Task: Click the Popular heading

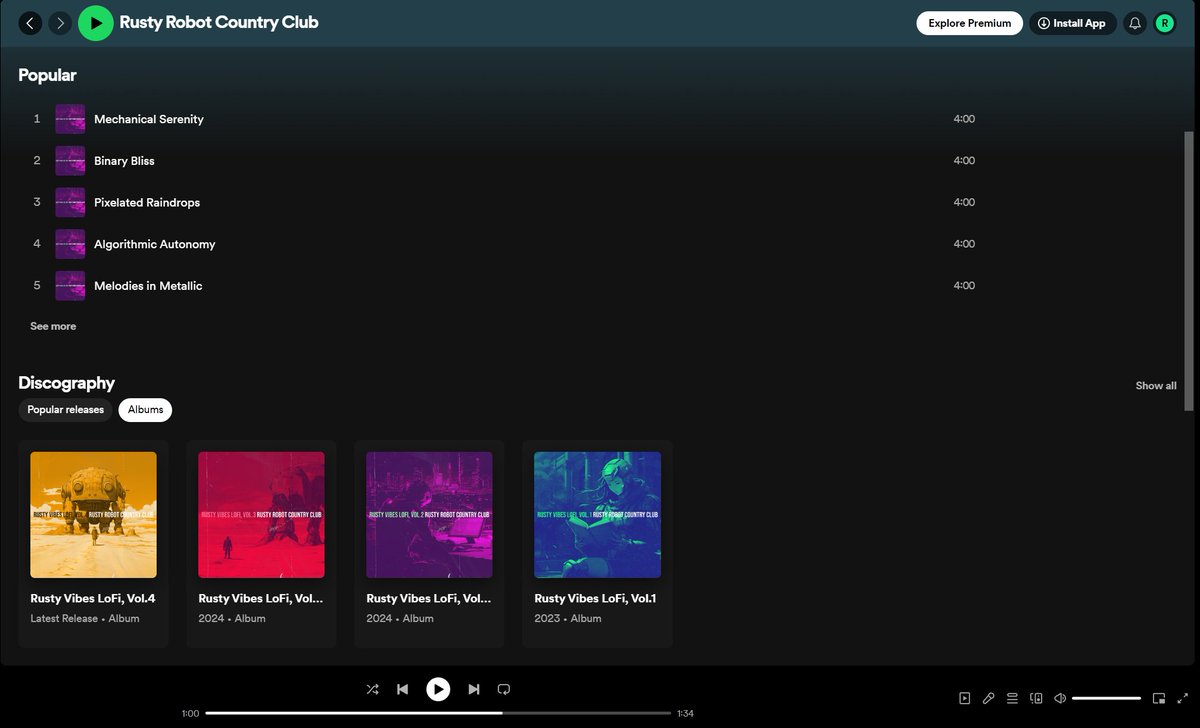Action: 47,75
